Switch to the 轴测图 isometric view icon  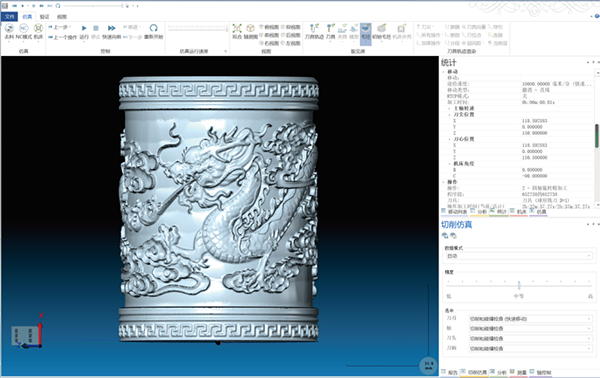pos(250,31)
